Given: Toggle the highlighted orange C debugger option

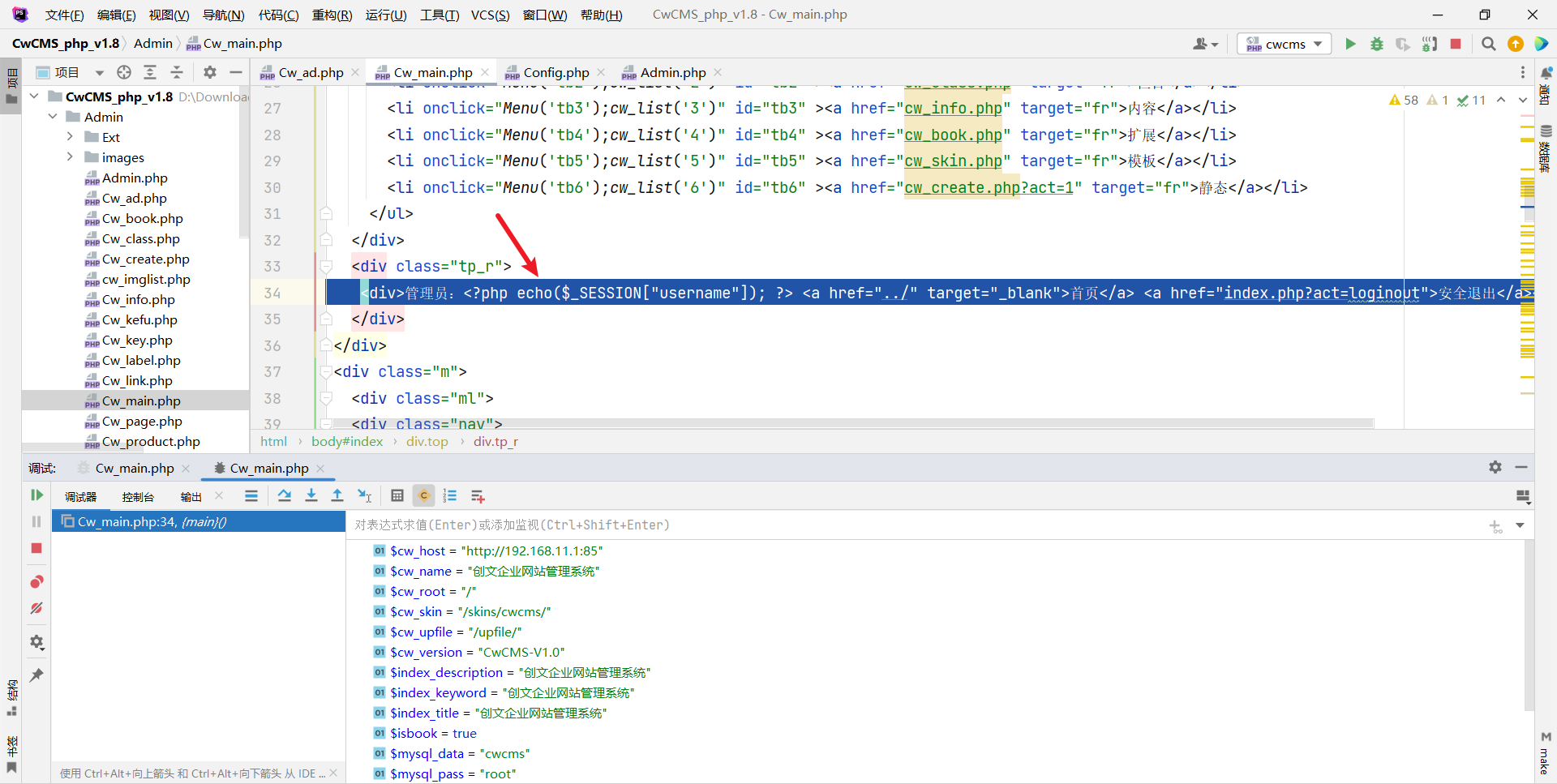Looking at the screenshot, I should coord(423,495).
